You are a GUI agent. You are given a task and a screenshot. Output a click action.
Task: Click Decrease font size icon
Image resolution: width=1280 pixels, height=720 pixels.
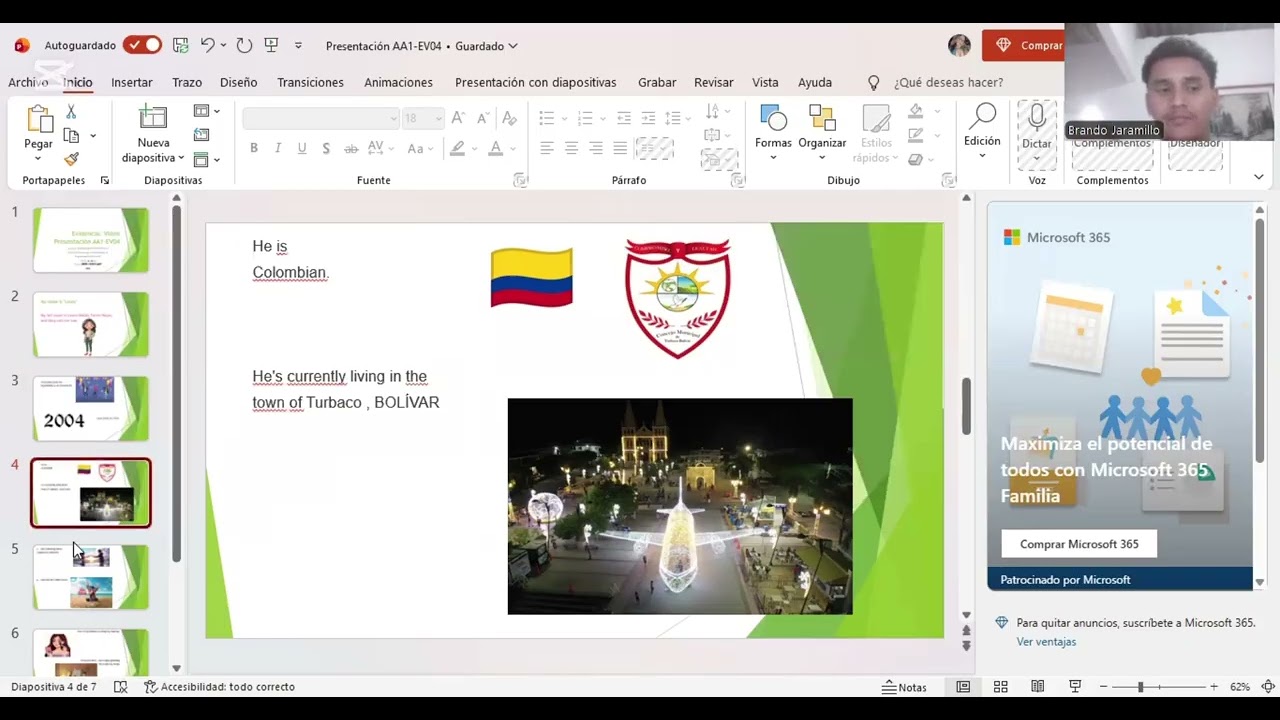pos(482,118)
